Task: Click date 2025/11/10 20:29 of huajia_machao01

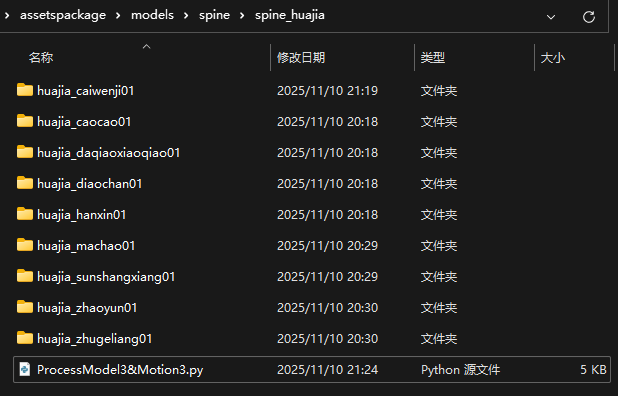Action: (x=328, y=246)
